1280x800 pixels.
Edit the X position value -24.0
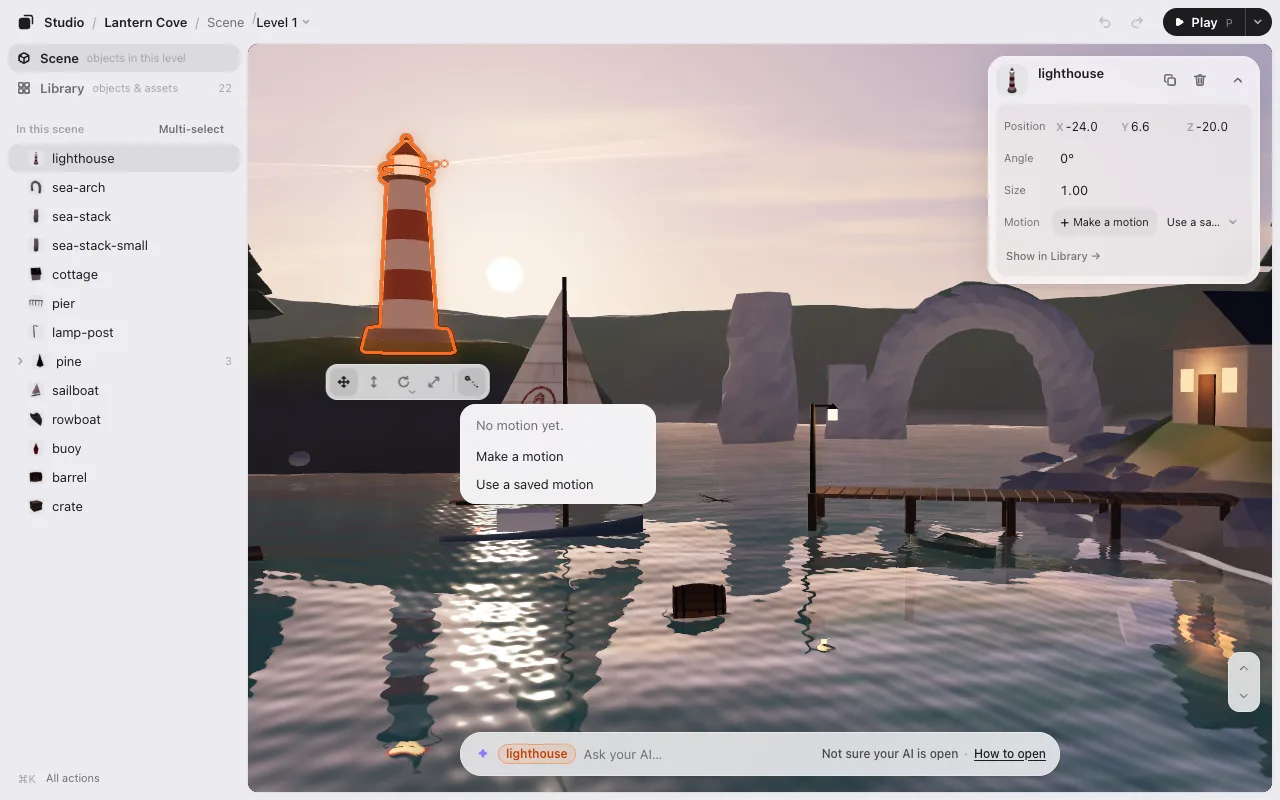pos(1082,127)
